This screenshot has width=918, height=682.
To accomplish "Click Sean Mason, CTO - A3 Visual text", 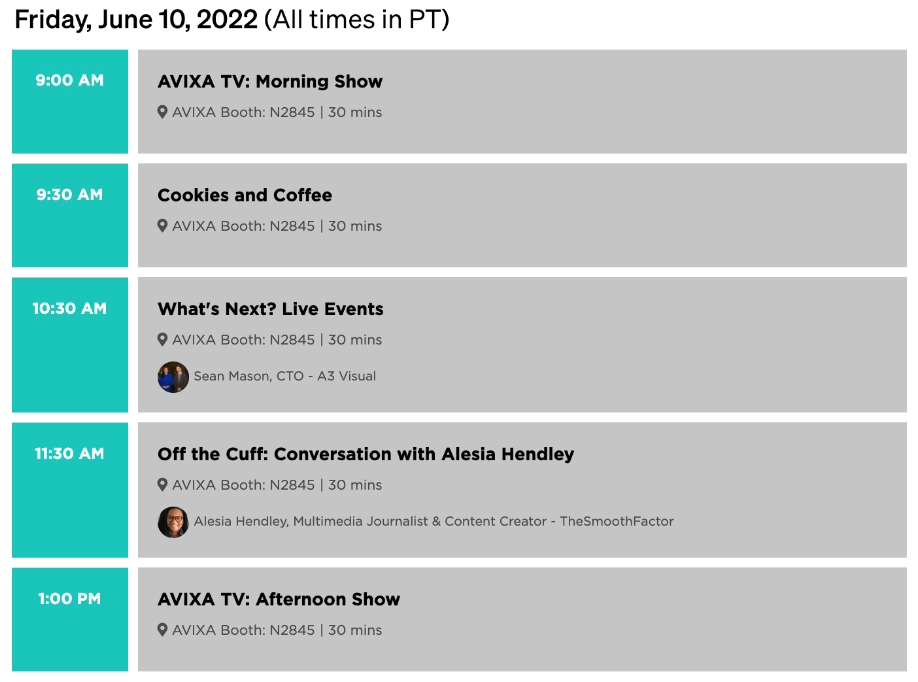I will (x=285, y=376).
